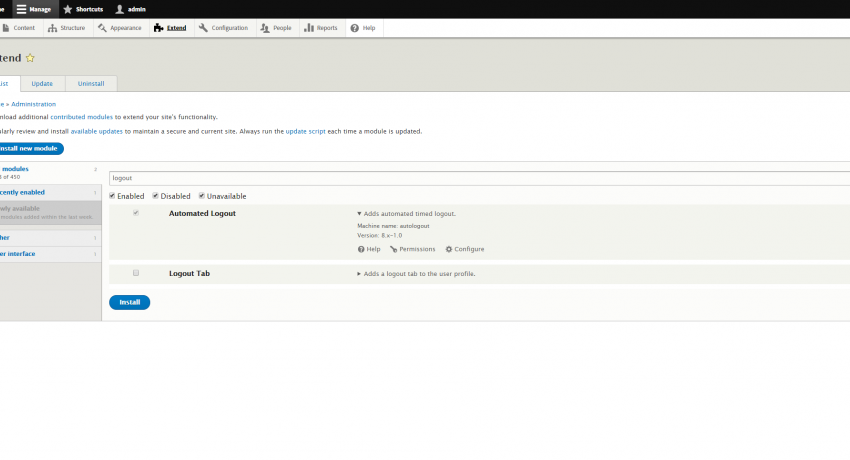
Task: Open the Shortcuts star menu
Action: coord(83,9)
